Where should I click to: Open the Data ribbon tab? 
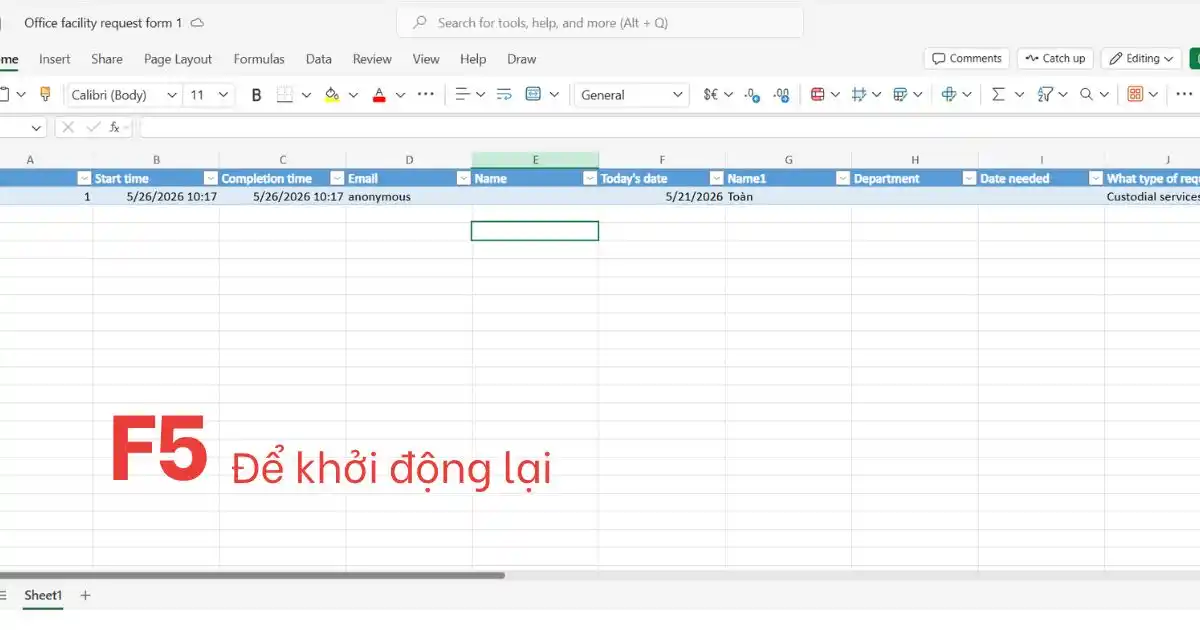(x=319, y=59)
